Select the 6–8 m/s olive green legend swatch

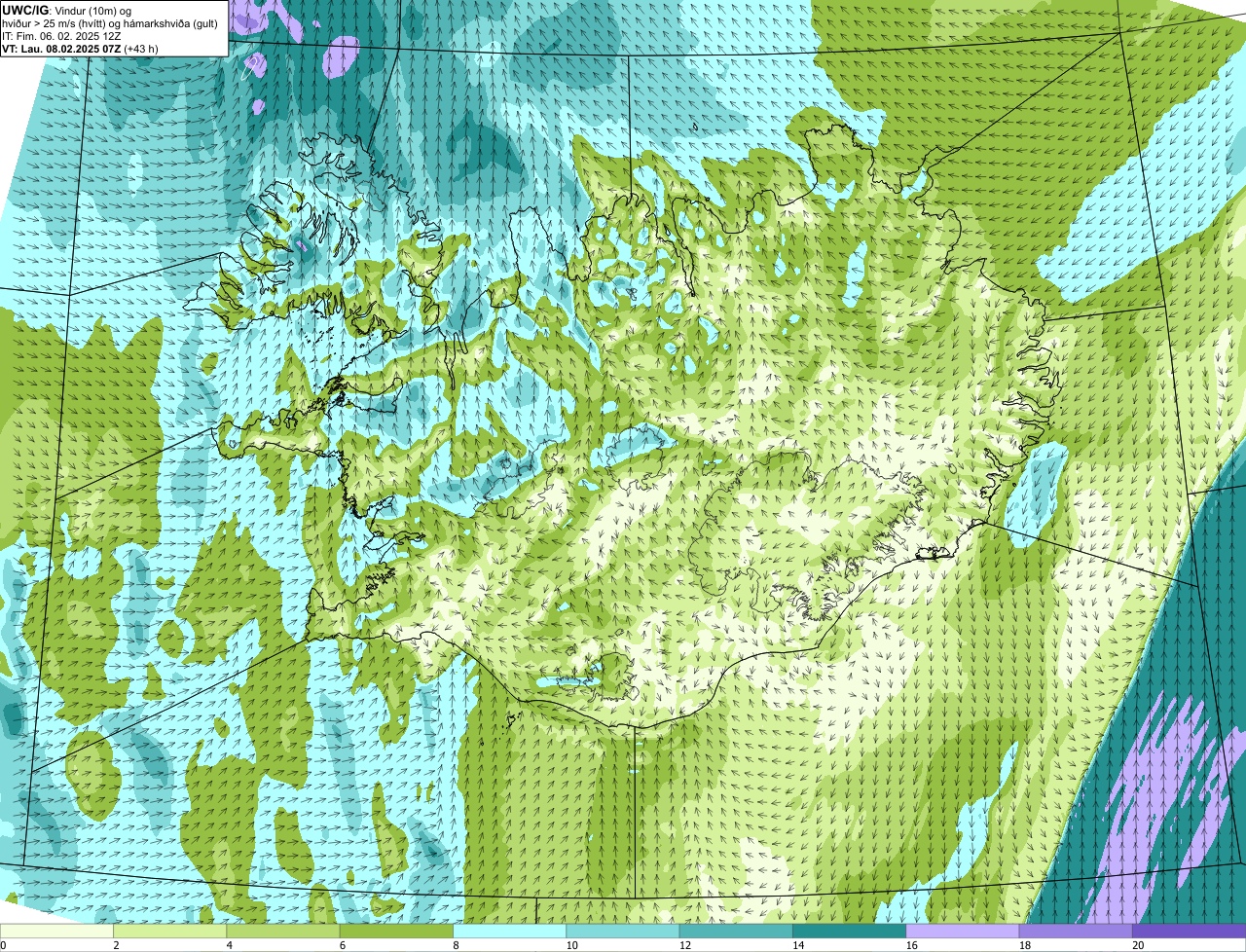click(x=397, y=931)
